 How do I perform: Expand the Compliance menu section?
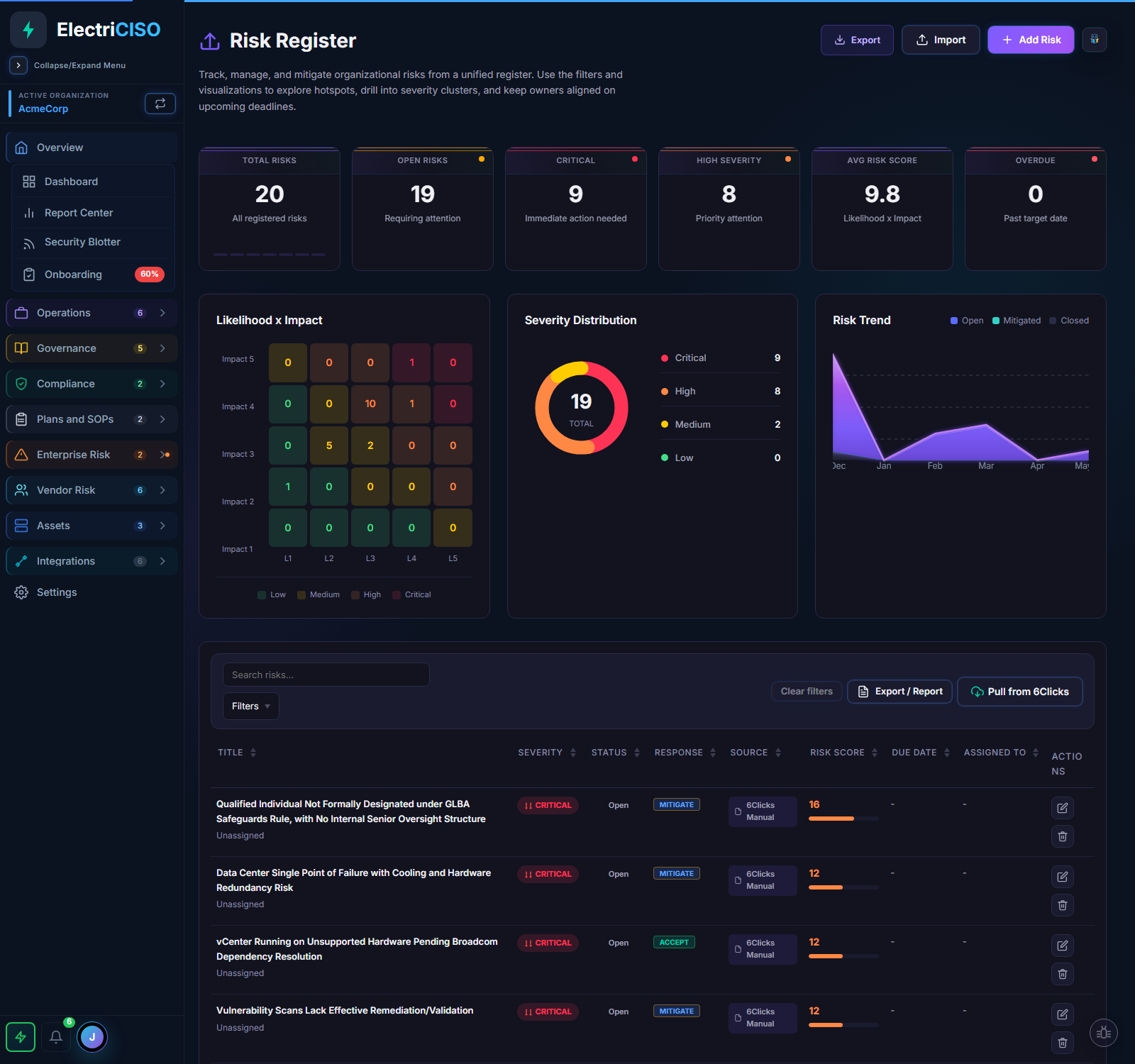(x=92, y=384)
